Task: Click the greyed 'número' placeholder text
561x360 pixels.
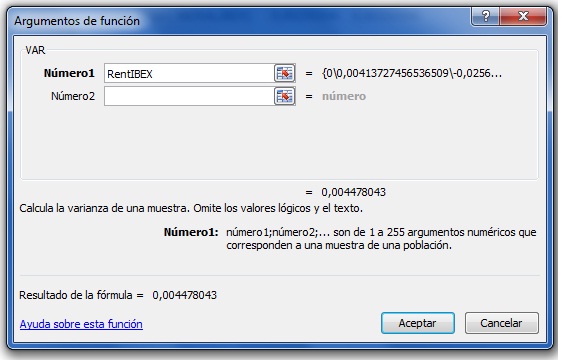Action: tap(344, 96)
